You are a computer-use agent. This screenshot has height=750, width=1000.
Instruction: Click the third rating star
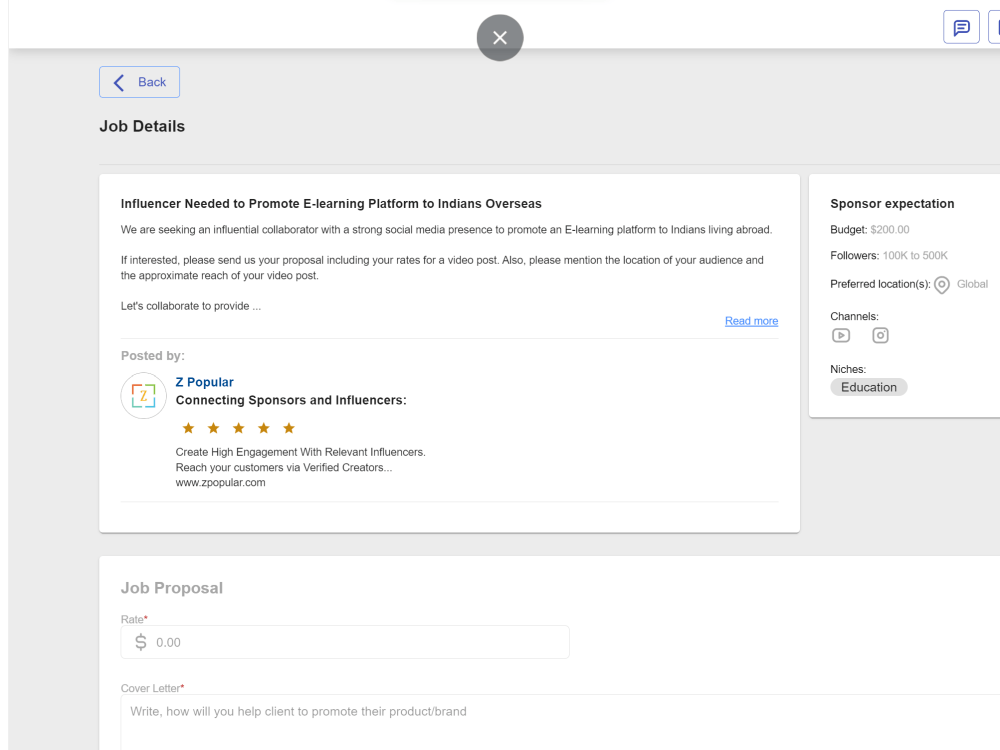coord(239,428)
